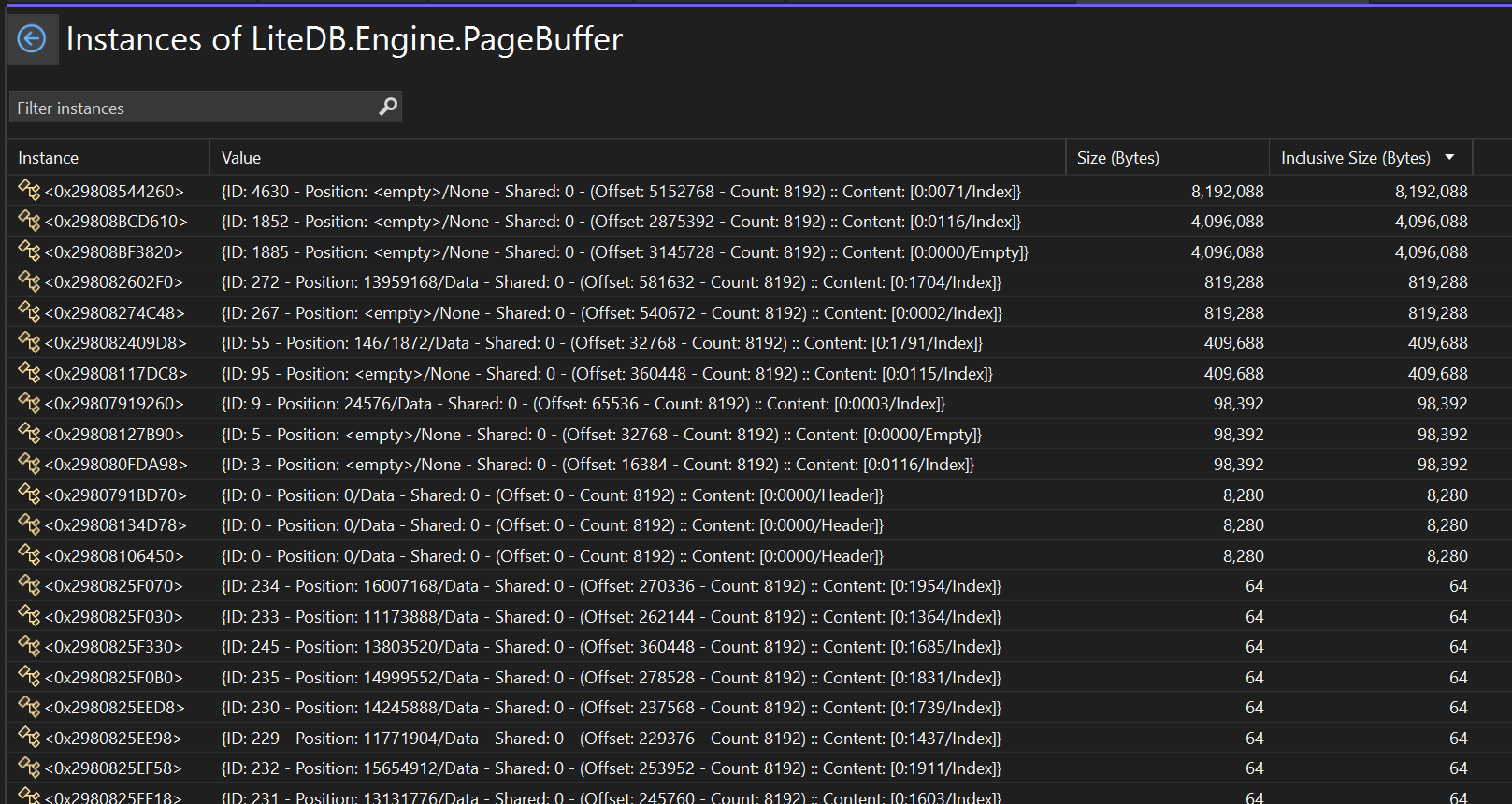This screenshot has height=804, width=1512.
Task: Click the instance icon for 0x298080FDA98
Action: tap(29, 465)
